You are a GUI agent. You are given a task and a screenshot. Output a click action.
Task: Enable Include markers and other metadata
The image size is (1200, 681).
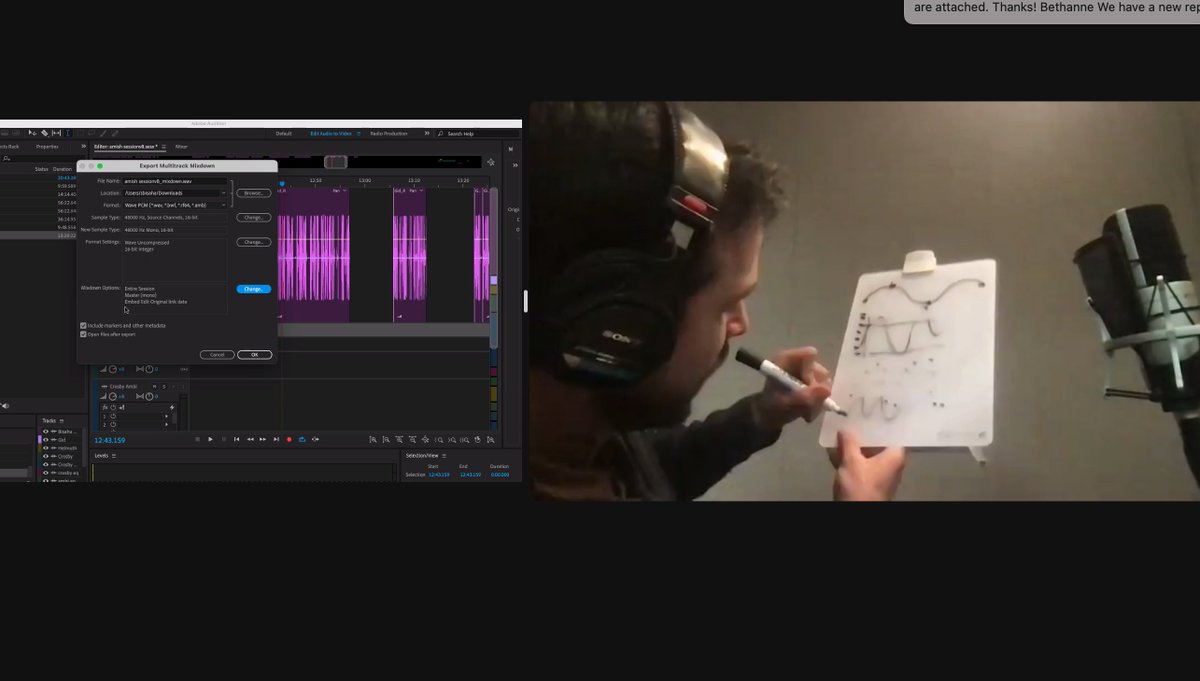point(83,325)
